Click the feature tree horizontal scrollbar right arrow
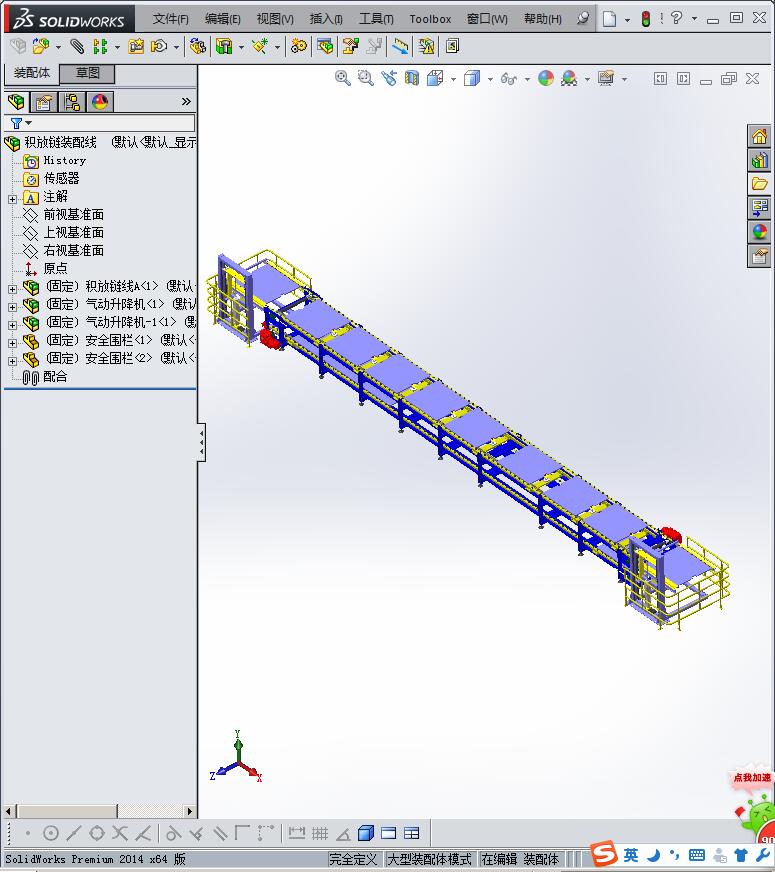Viewport: 775px width, 872px height. tap(190, 811)
